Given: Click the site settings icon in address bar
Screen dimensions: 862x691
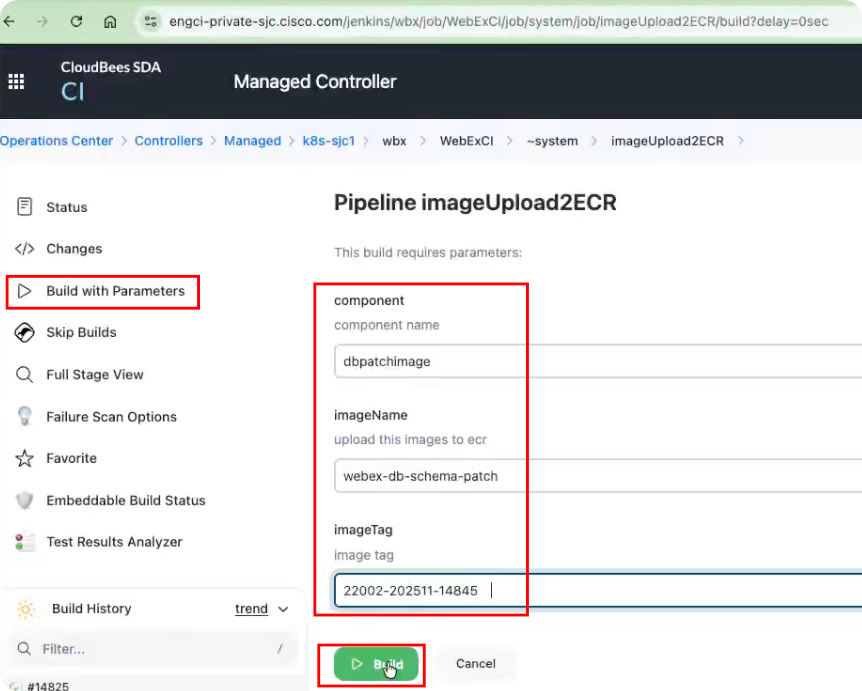Looking at the screenshot, I should point(151,21).
